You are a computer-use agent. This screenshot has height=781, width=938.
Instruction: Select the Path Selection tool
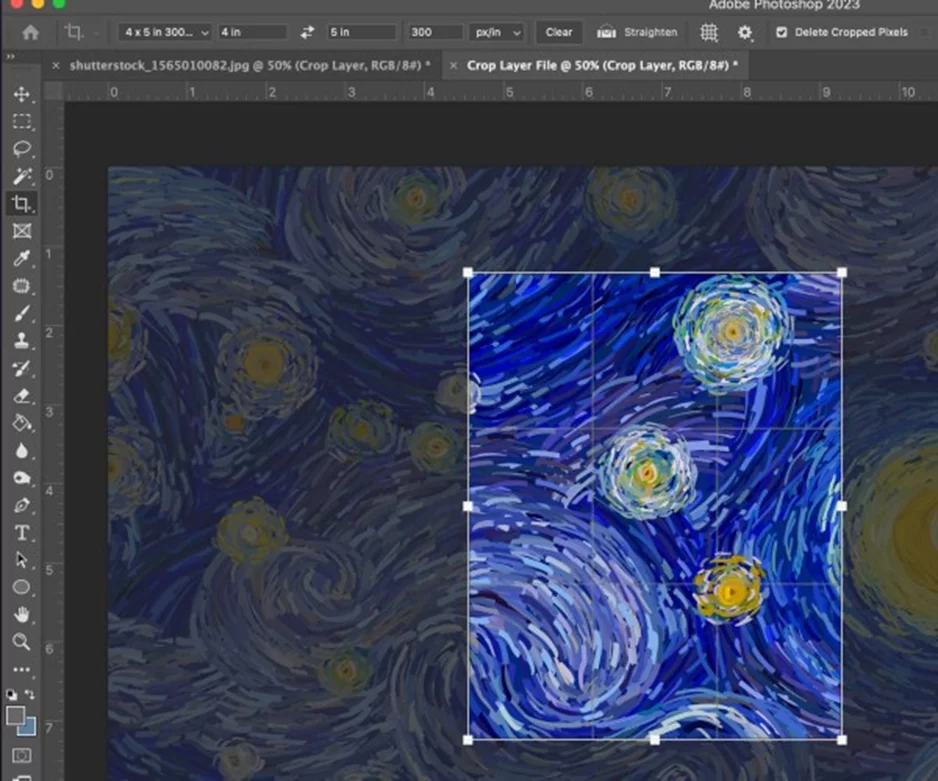(22, 560)
